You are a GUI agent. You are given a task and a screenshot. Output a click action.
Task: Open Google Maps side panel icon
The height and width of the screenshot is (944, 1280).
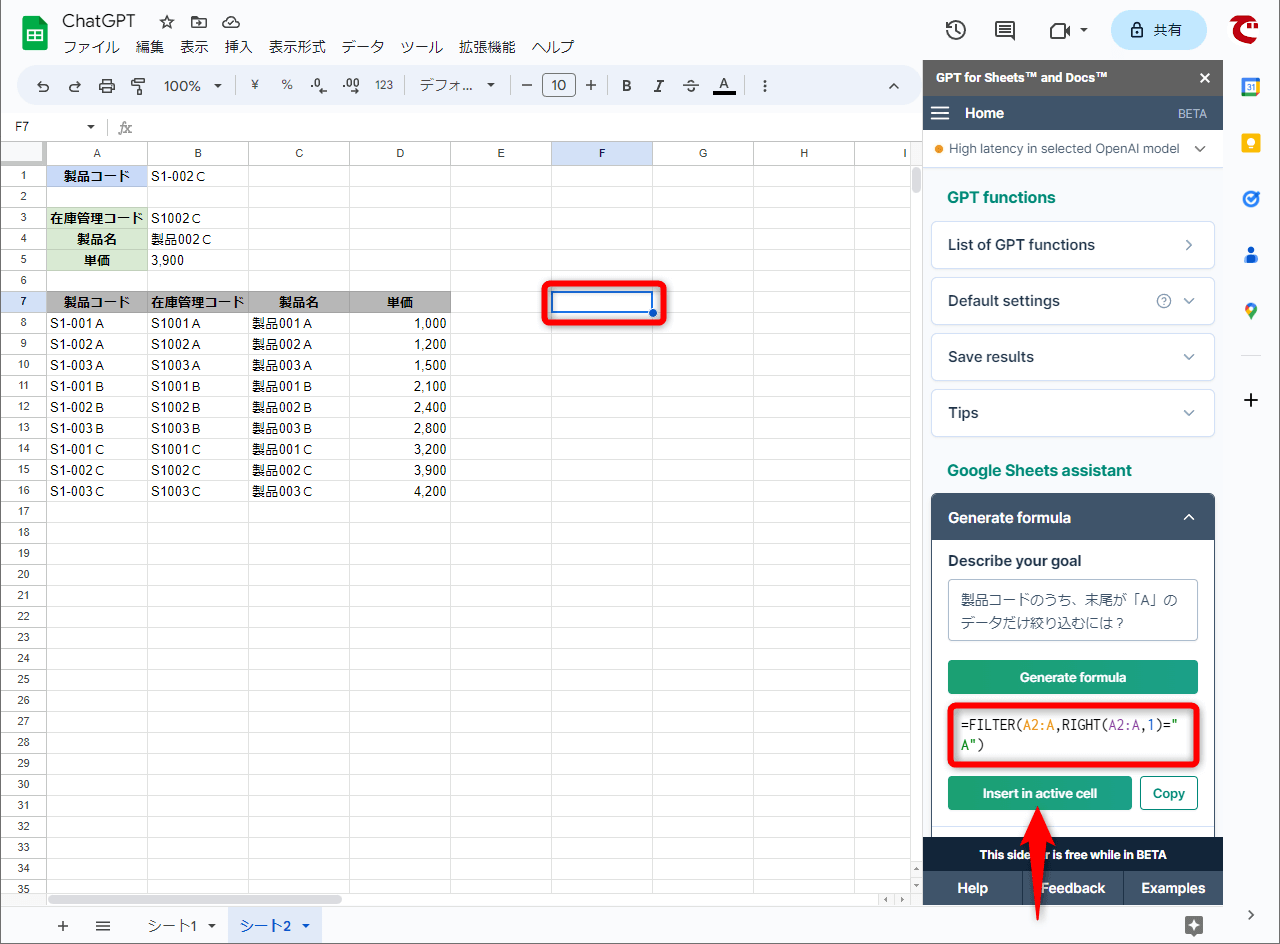click(x=1250, y=311)
